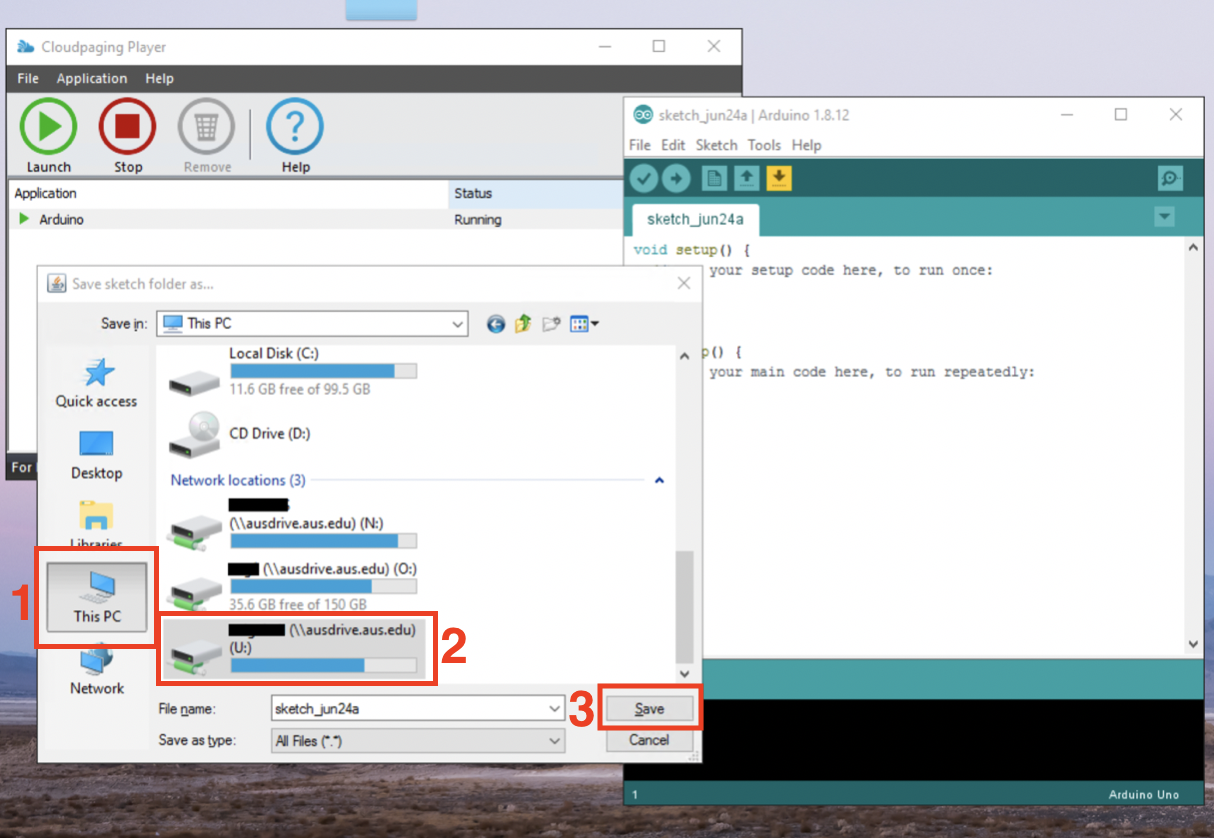Click the Arduino toolbar's down-arrow save icon

coord(779,179)
